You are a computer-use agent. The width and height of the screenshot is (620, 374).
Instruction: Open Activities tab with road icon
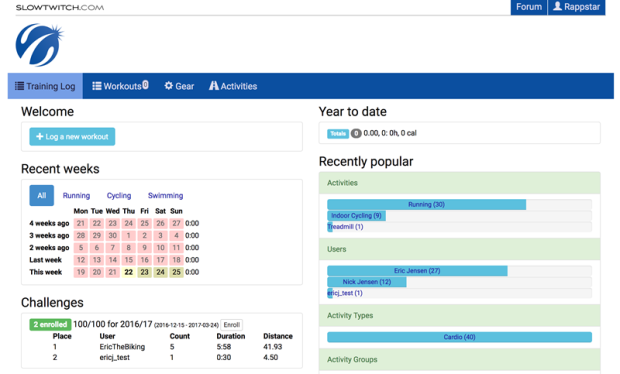point(233,86)
